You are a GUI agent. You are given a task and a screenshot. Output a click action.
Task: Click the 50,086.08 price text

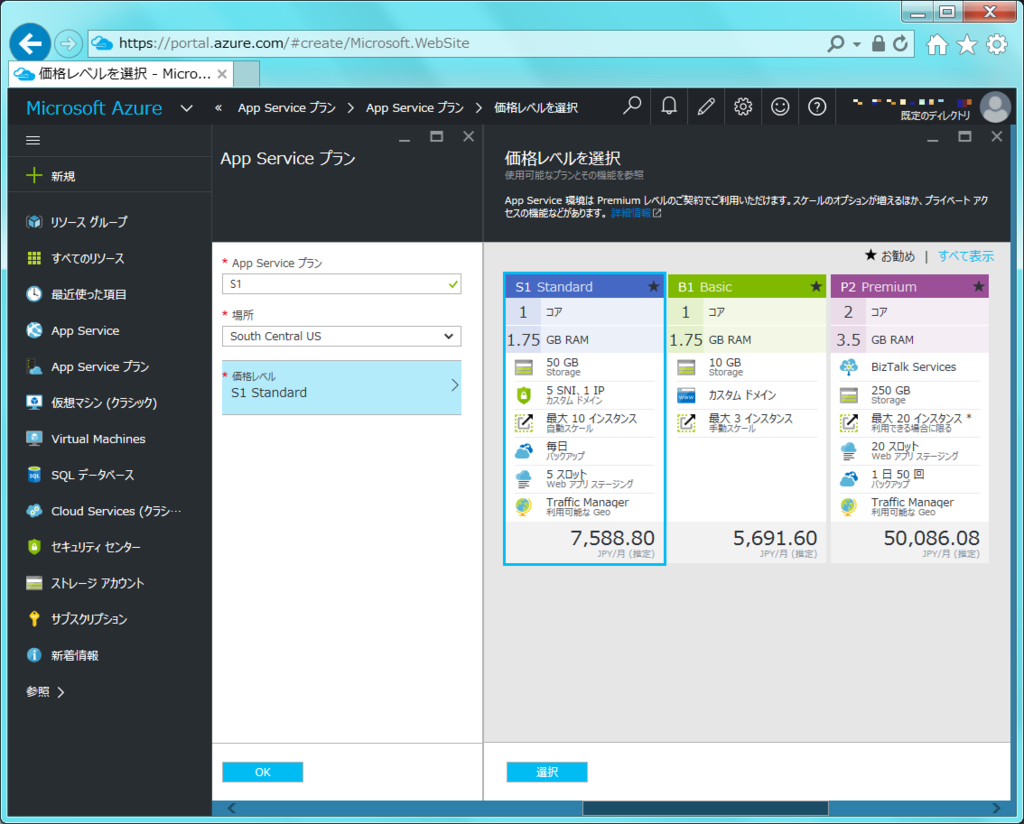[x=931, y=538]
